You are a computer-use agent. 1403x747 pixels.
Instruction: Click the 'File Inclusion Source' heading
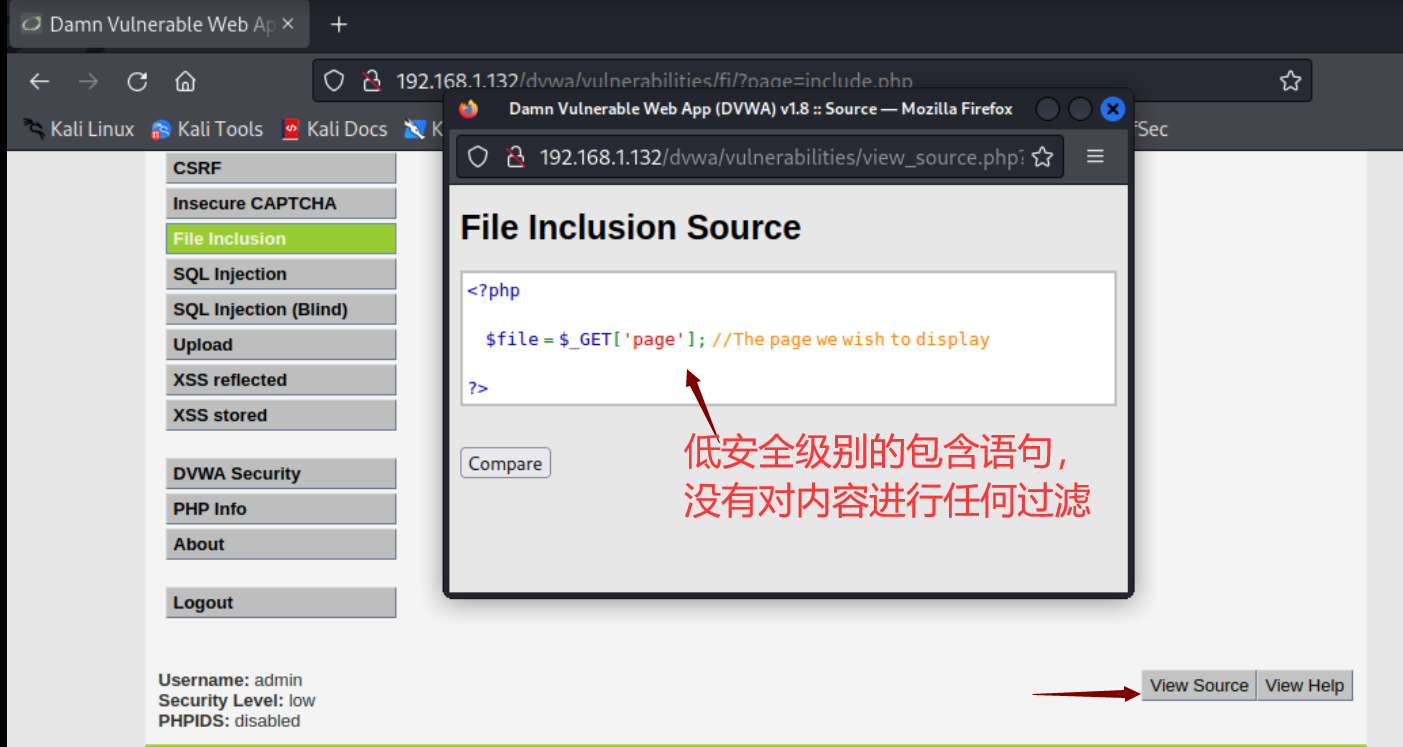tap(630, 227)
